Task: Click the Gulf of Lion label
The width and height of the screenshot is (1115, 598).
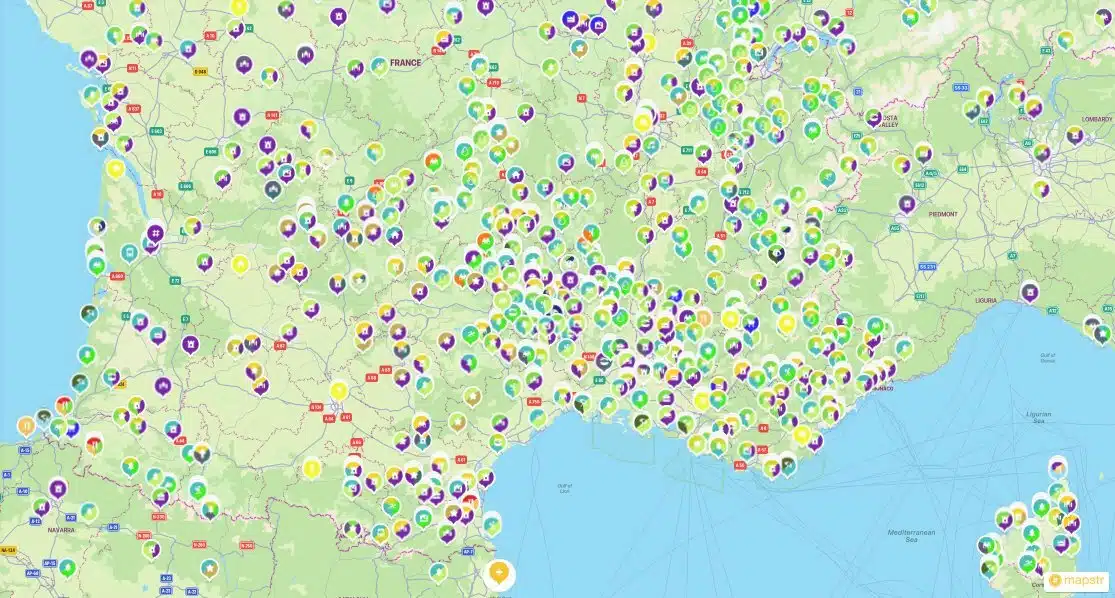Action: coord(565,488)
